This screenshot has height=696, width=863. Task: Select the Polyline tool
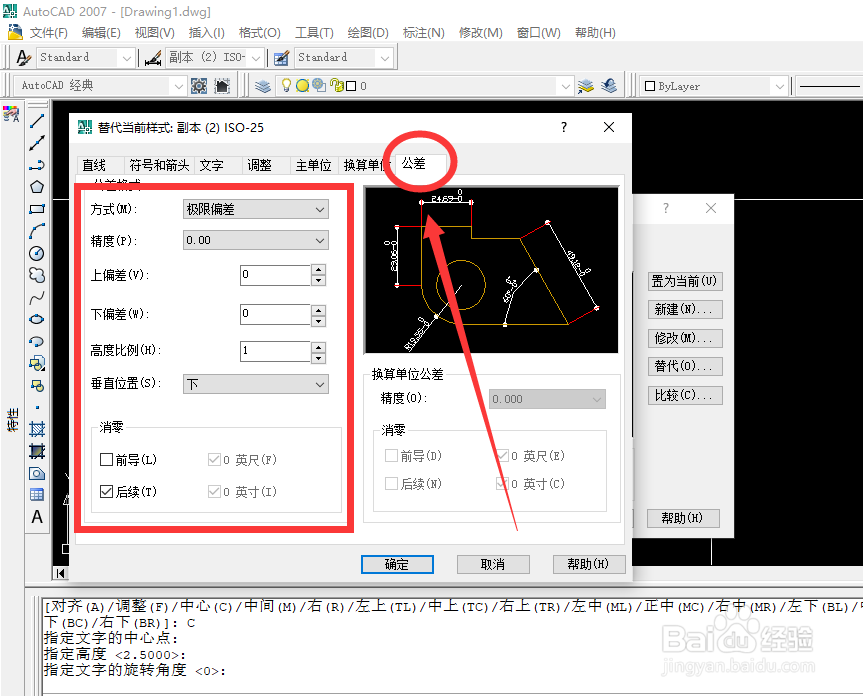coord(37,165)
